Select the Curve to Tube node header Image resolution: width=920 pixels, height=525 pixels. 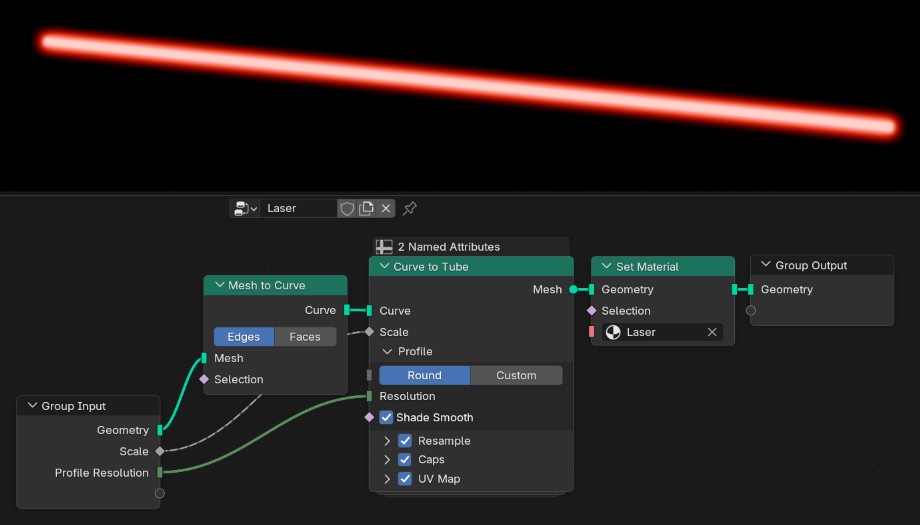click(471, 266)
